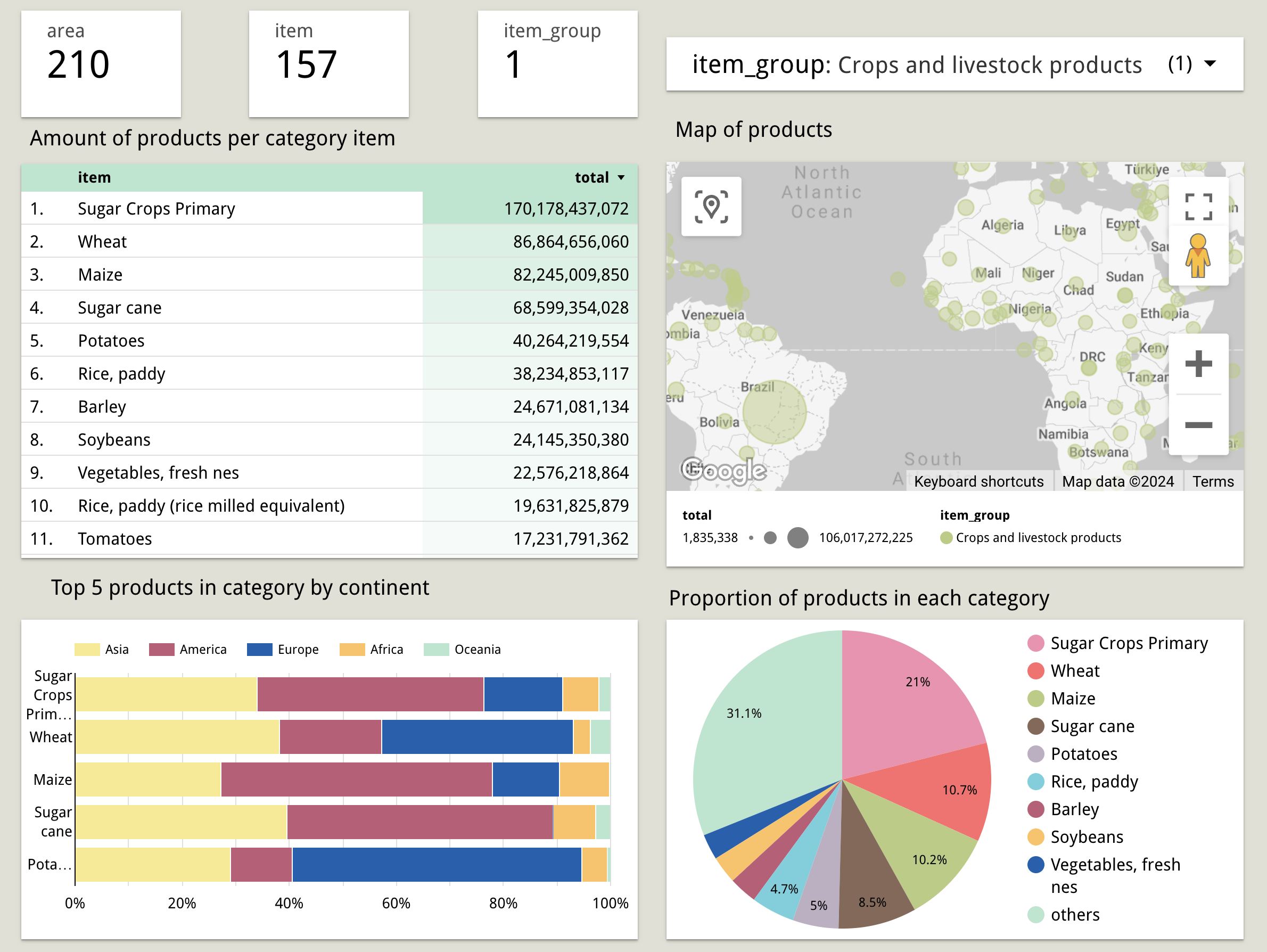Select the Soybeans row in the table
The width and height of the screenshot is (1267, 952).
pyautogui.click(x=330, y=439)
